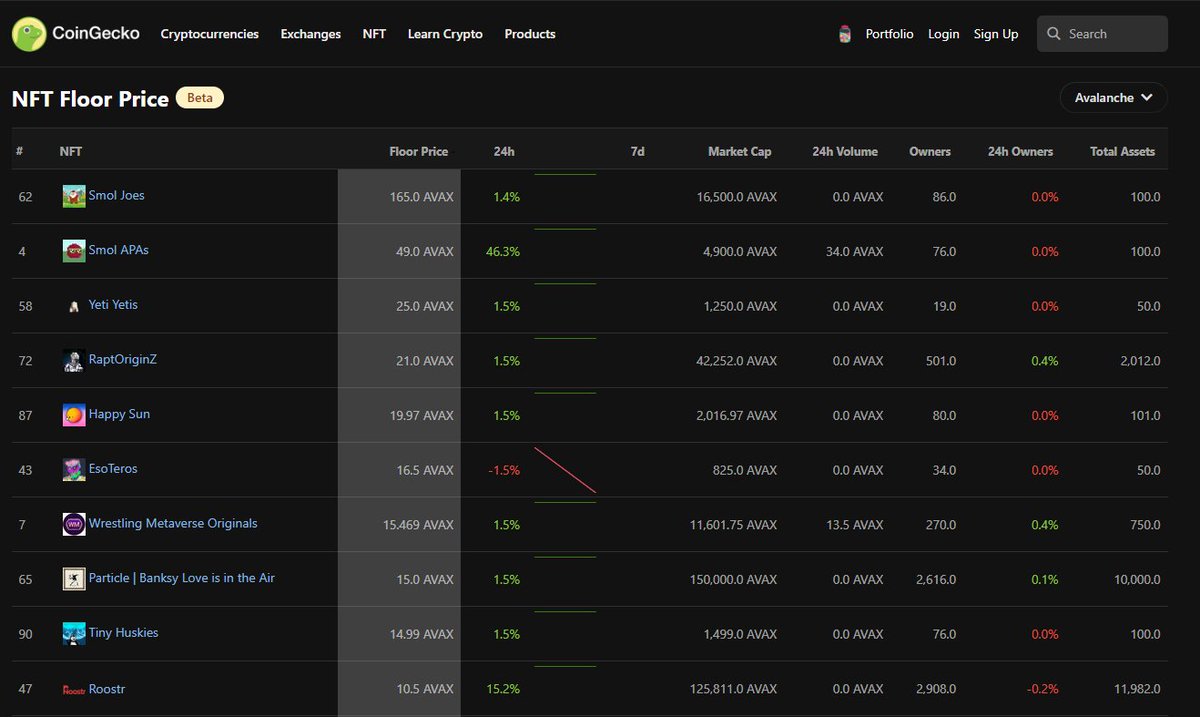Open the Cryptocurrencies menu
The height and width of the screenshot is (717, 1200).
point(210,34)
